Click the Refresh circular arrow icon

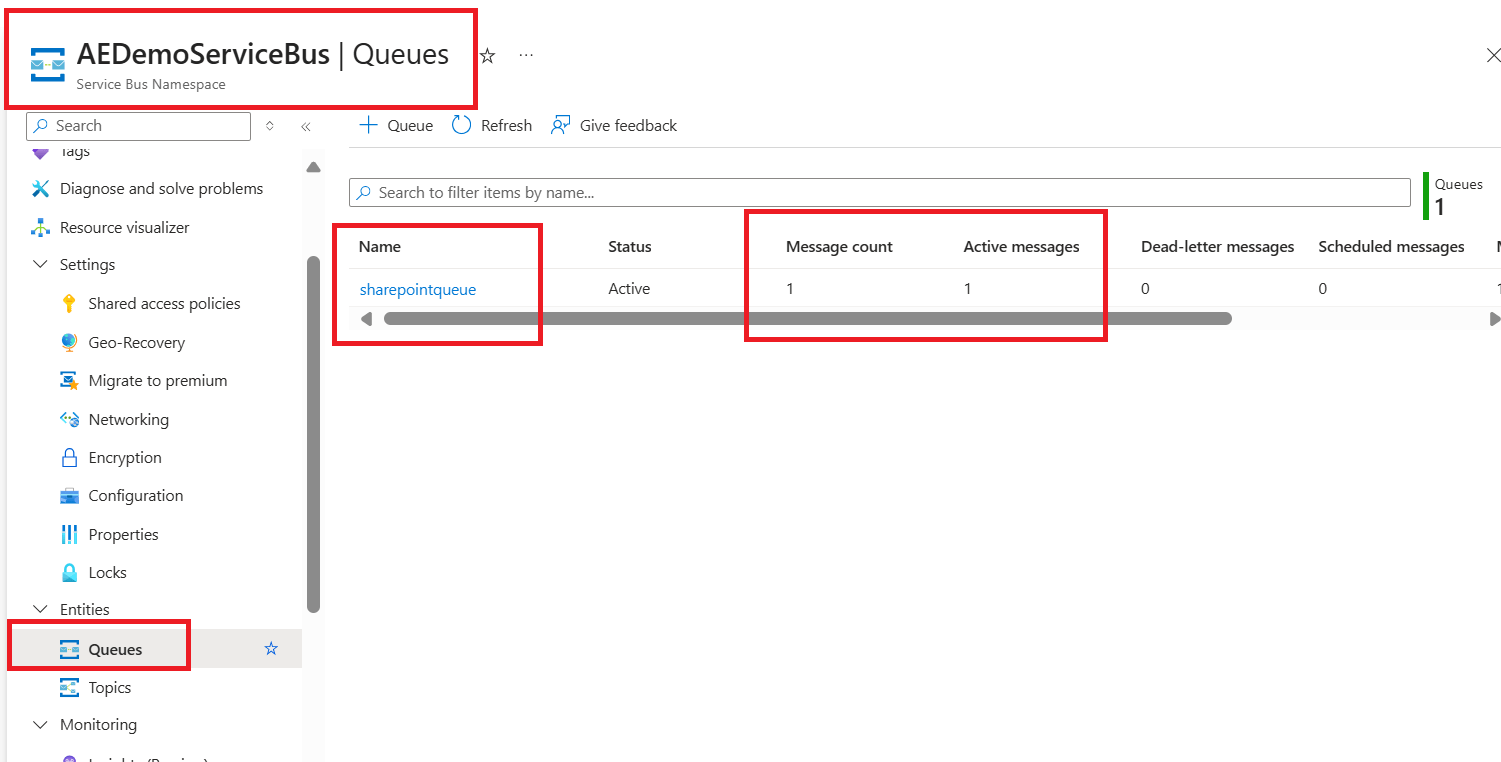[x=461, y=125]
